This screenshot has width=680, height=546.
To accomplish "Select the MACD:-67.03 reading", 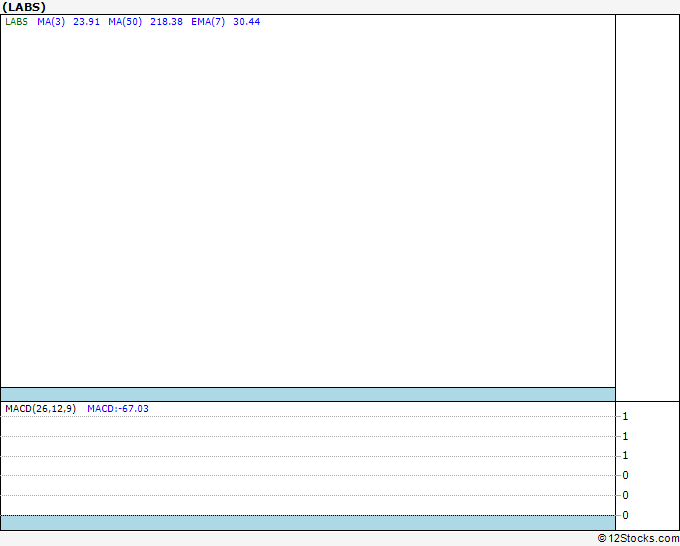I will [118, 409].
